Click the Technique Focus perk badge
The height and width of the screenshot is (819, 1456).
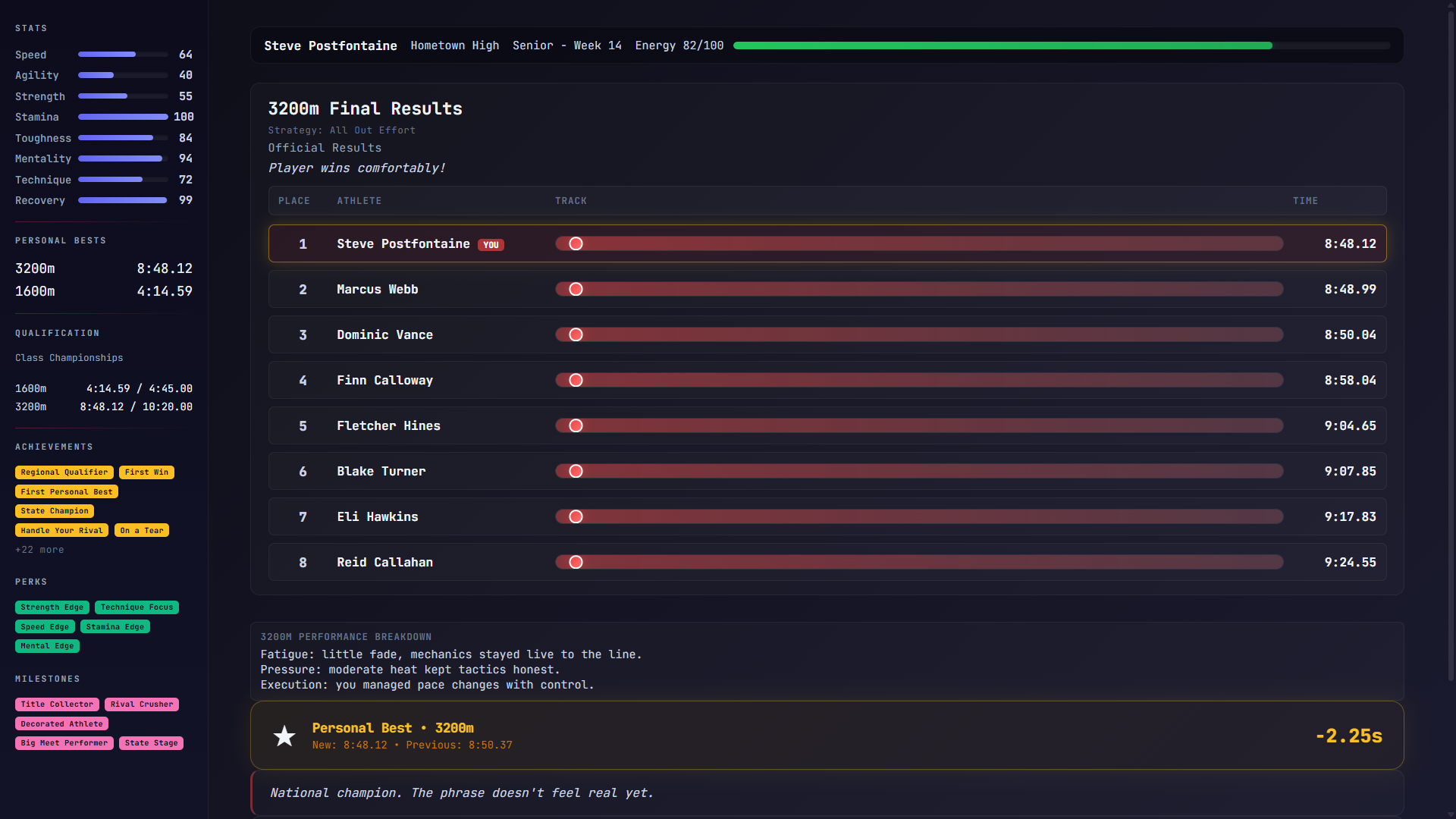pyautogui.click(x=136, y=607)
